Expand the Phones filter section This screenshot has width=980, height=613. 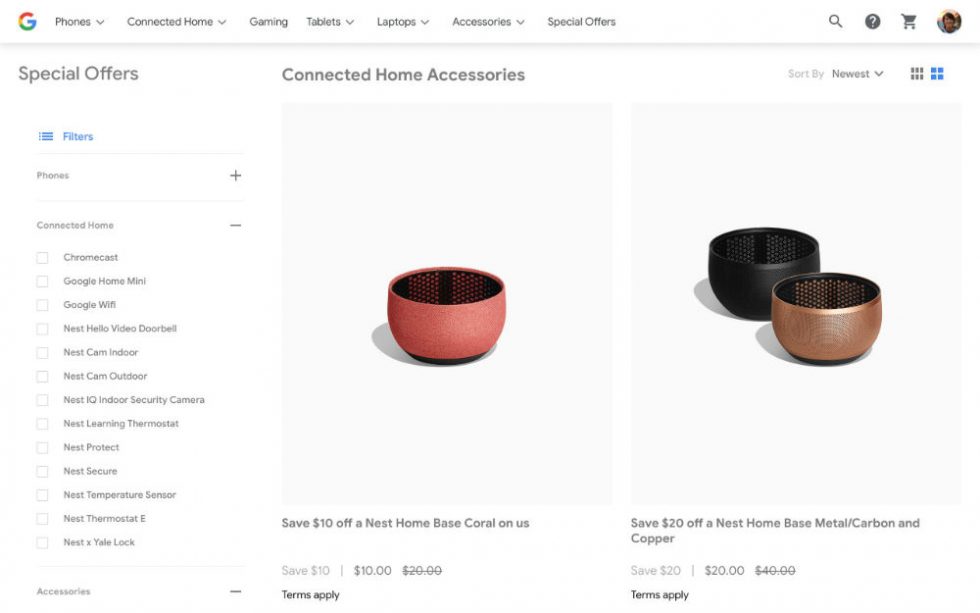[236, 176]
